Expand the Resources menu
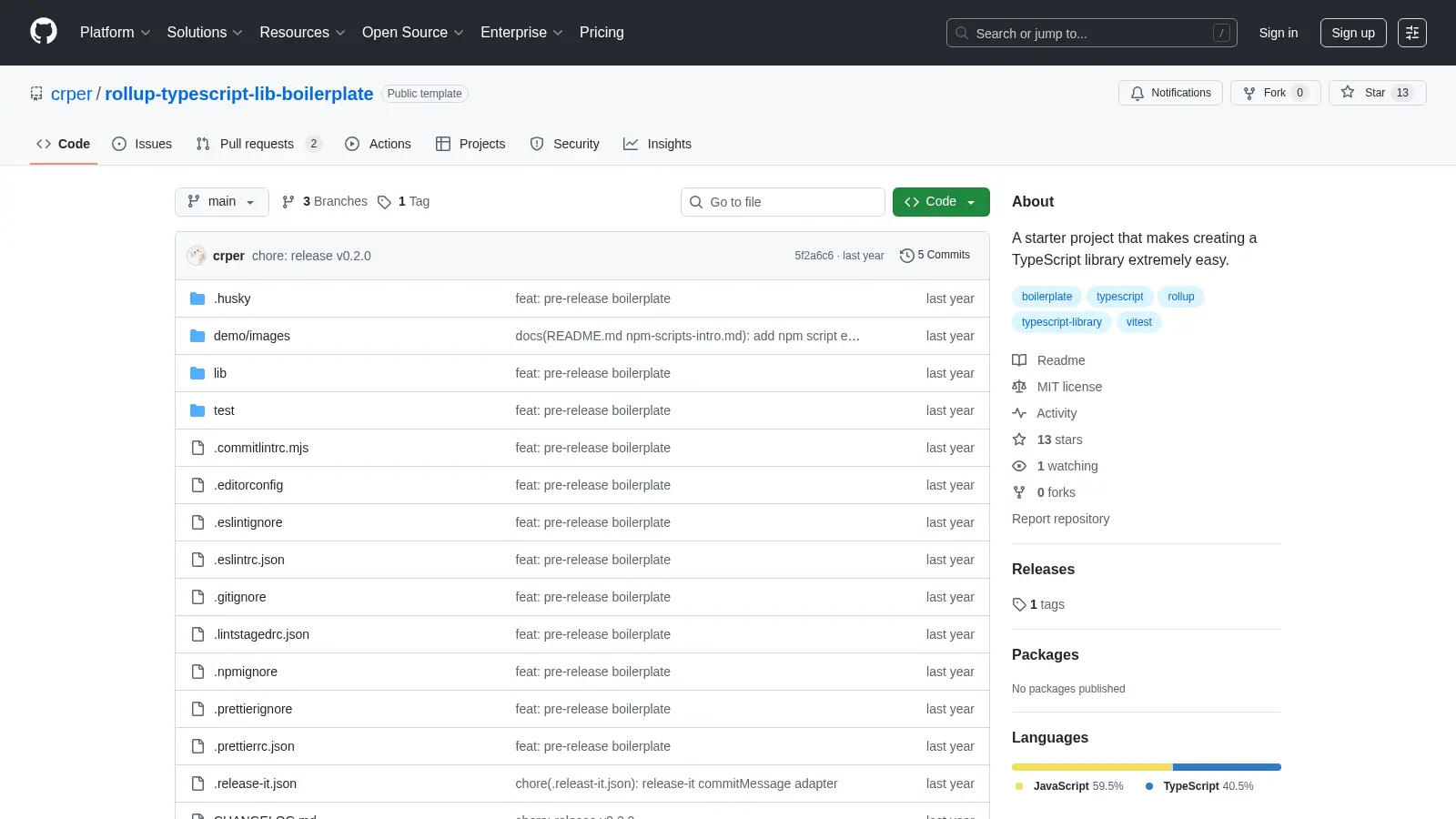 302,33
